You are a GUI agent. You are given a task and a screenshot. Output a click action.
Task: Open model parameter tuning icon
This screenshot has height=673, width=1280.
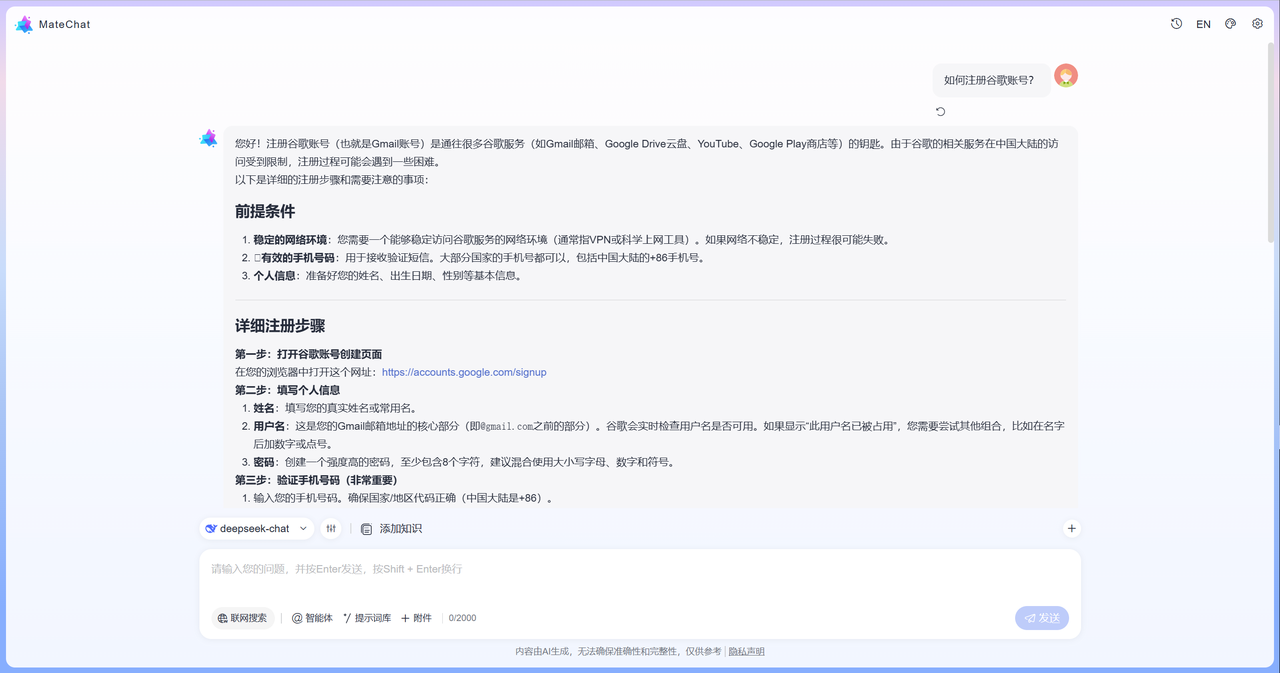(x=331, y=528)
